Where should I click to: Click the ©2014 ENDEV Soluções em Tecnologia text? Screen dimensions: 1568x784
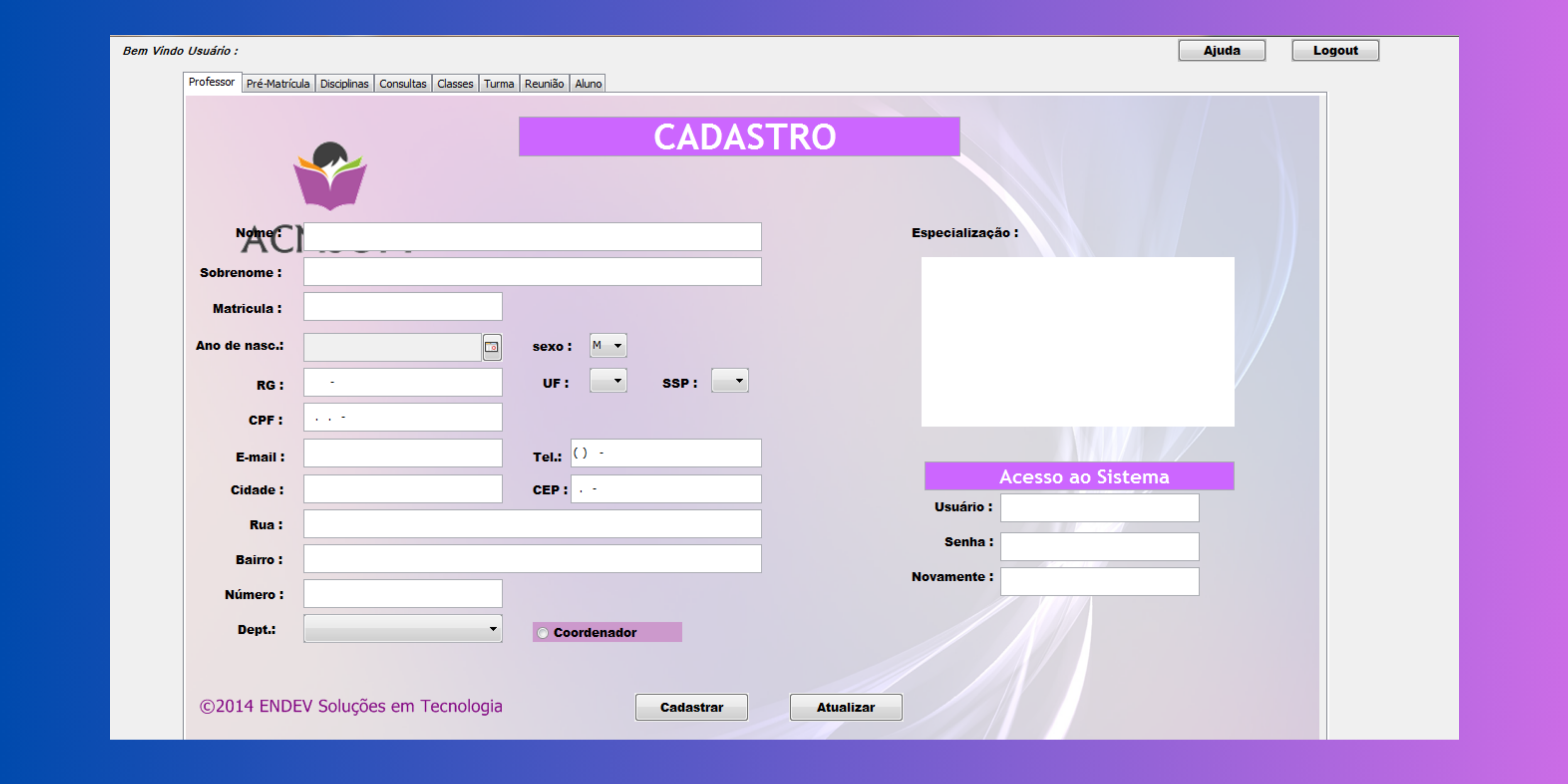[x=351, y=706]
